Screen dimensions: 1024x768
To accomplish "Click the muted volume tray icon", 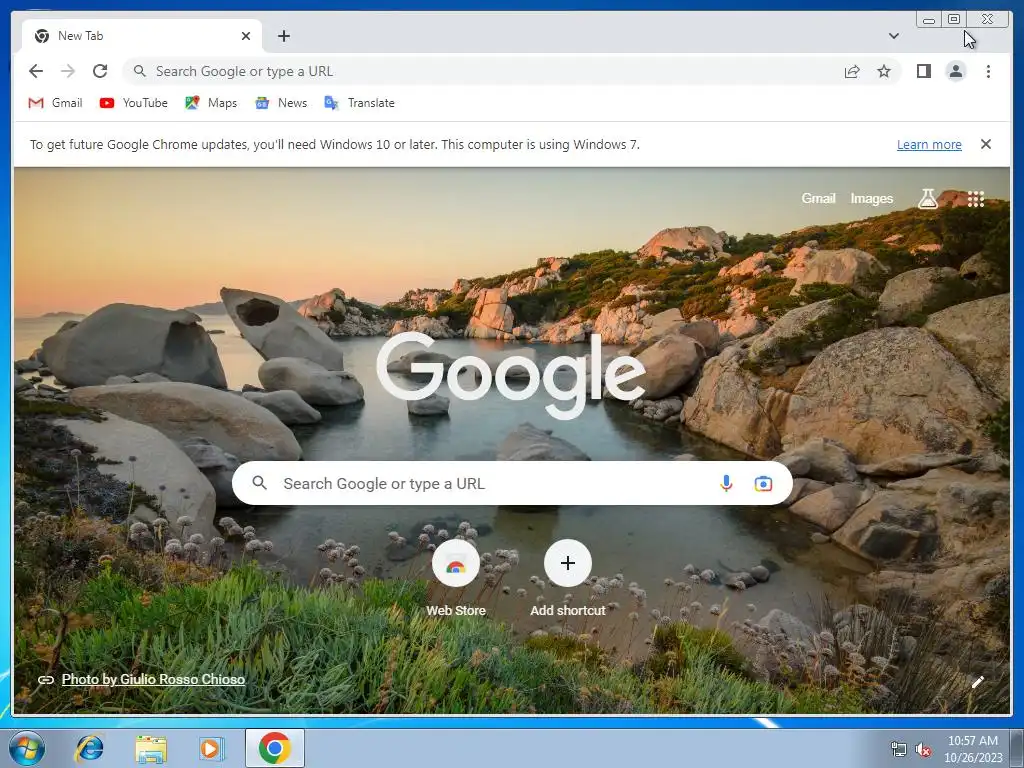I will [x=923, y=750].
